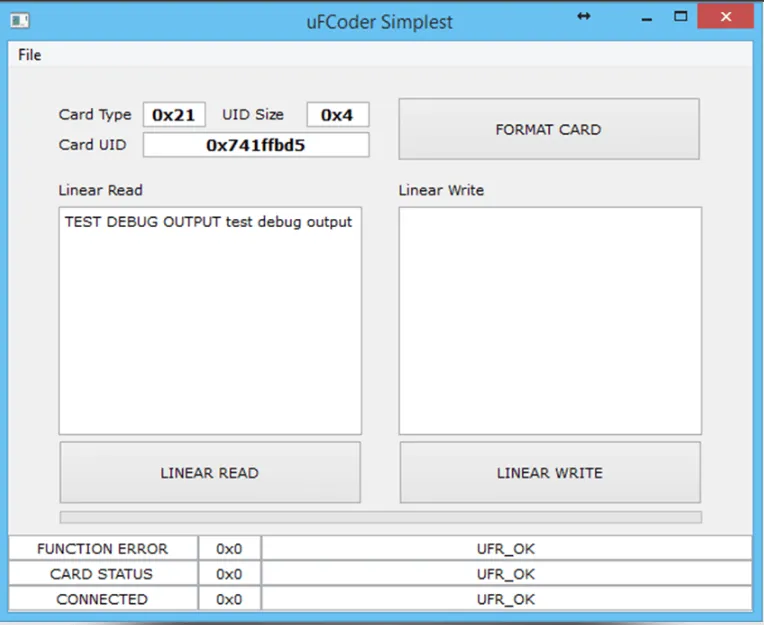Maximize the uFCoder Simplest window
This screenshot has height=625, width=764.
(x=681, y=17)
